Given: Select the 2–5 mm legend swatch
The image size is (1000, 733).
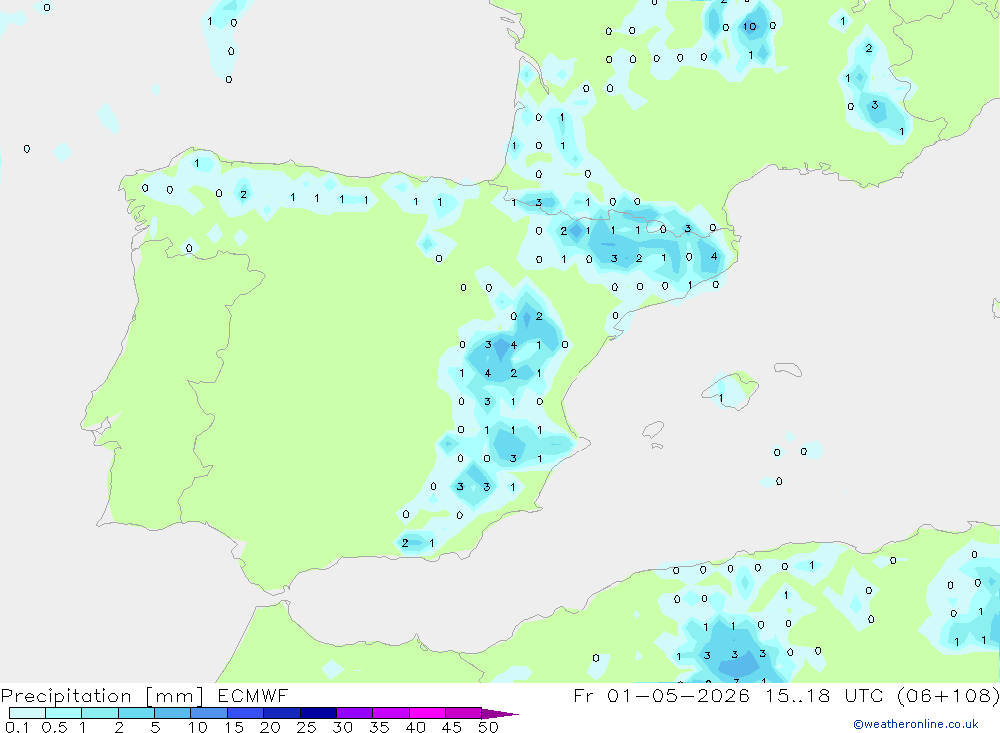Looking at the screenshot, I should 136,713.
